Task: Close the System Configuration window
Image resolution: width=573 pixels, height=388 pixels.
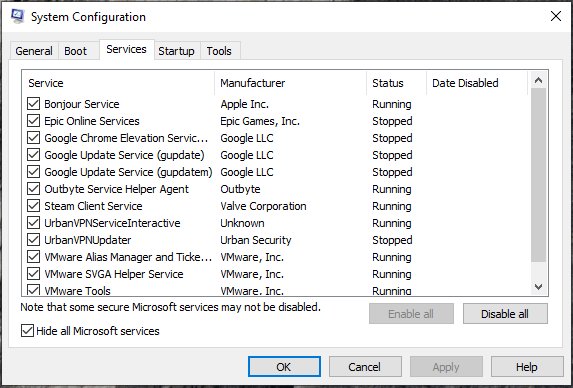Action: (x=556, y=16)
